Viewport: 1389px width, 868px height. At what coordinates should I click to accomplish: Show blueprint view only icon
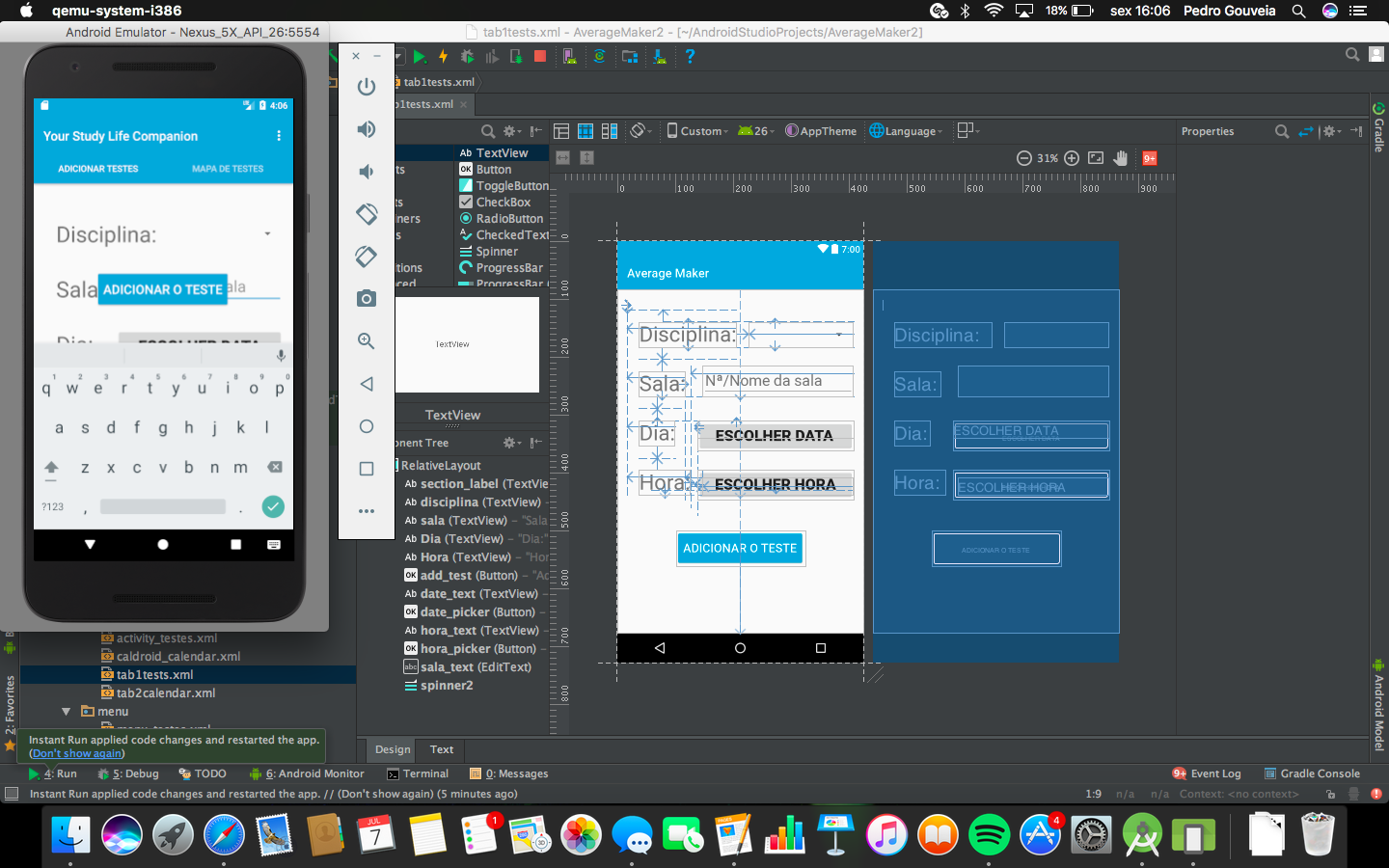(x=586, y=131)
